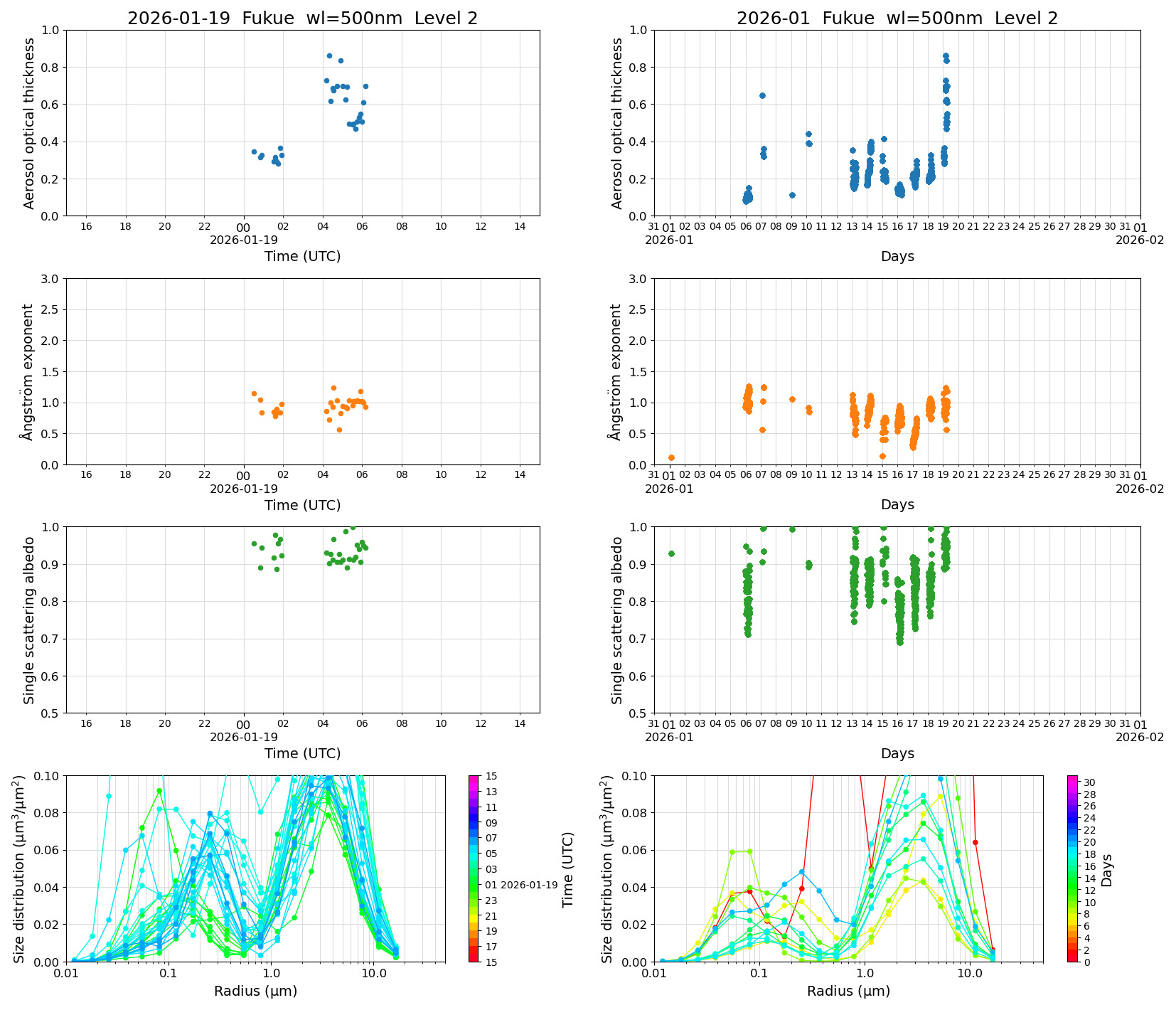Click "Time (UTC)" x-axis label below daily Ångström plot
Viewport: 1176px width, 1010px height.
pos(302,505)
